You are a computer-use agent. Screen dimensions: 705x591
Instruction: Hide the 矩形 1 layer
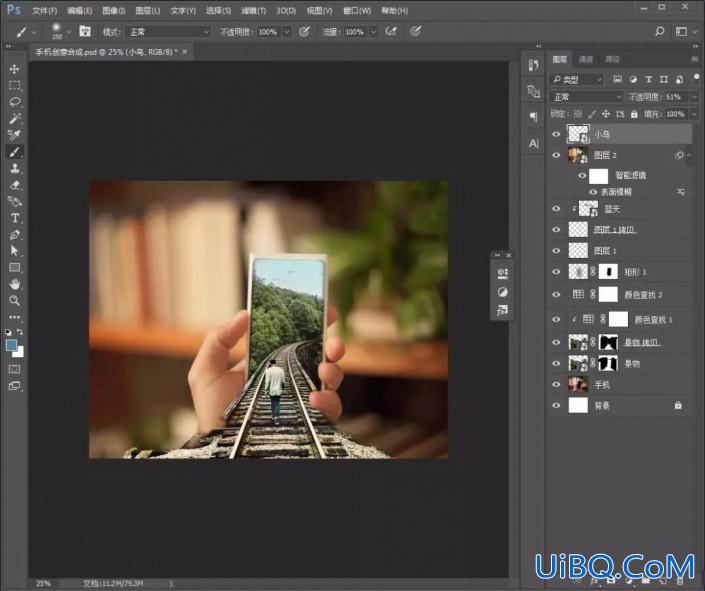pos(556,272)
